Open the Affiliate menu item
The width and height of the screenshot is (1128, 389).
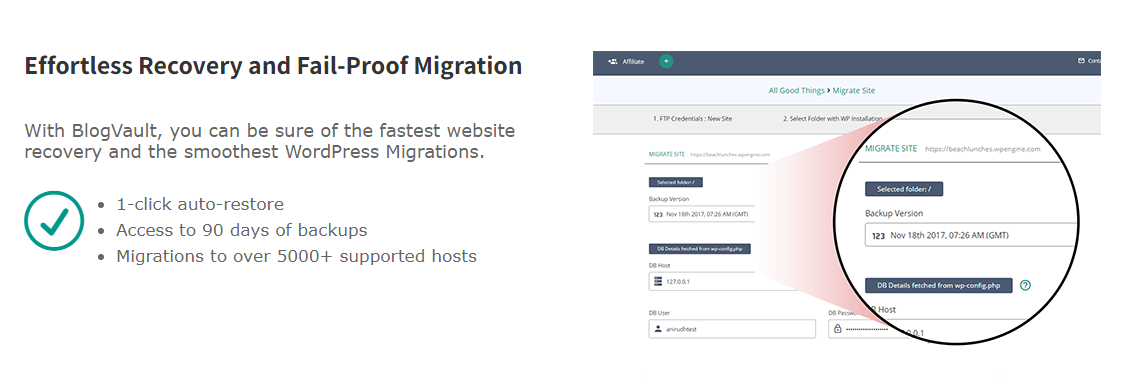click(x=633, y=62)
